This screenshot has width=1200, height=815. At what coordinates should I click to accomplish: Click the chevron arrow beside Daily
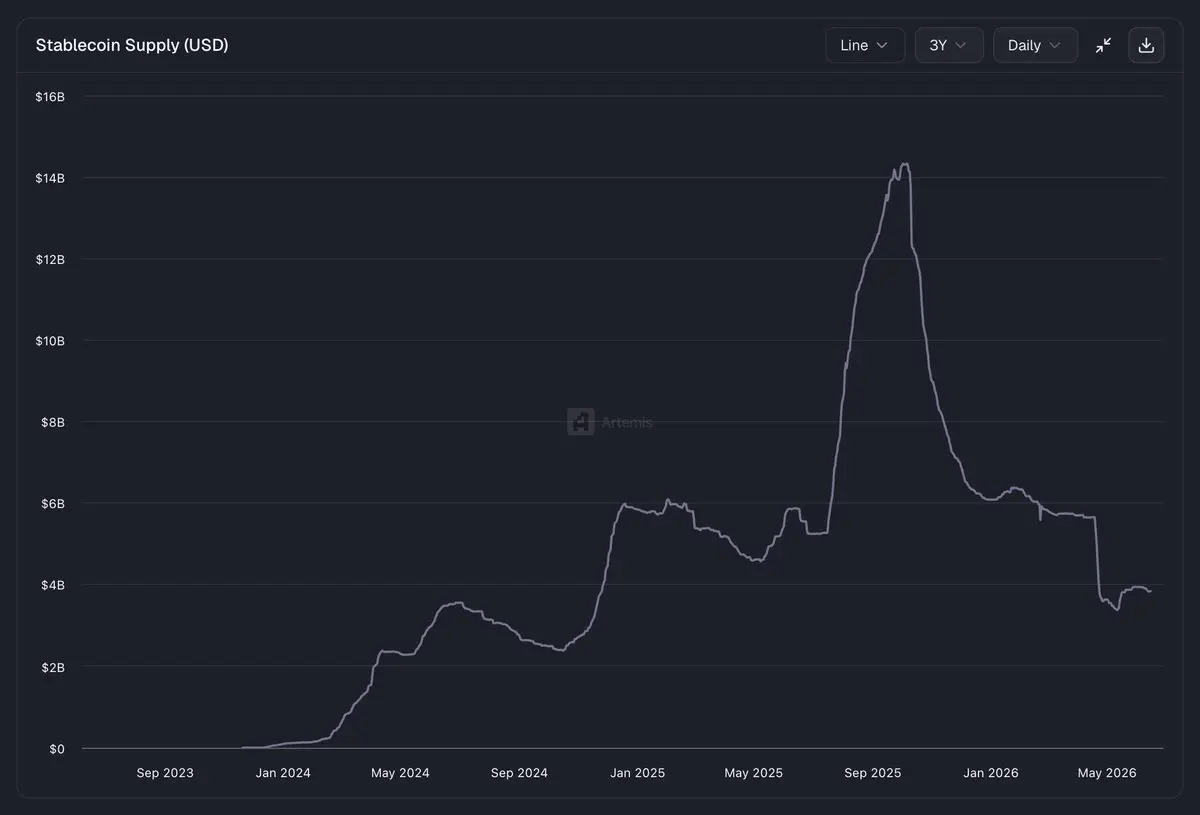(x=1055, y=45)
